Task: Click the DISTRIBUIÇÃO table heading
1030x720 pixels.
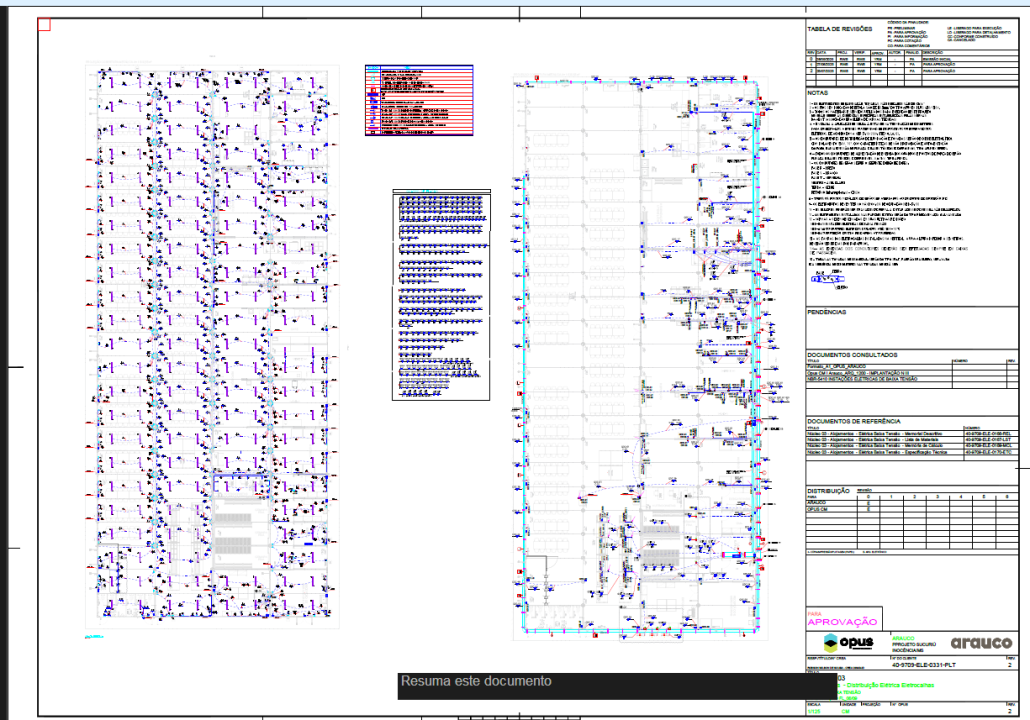Action: (828, 490)
